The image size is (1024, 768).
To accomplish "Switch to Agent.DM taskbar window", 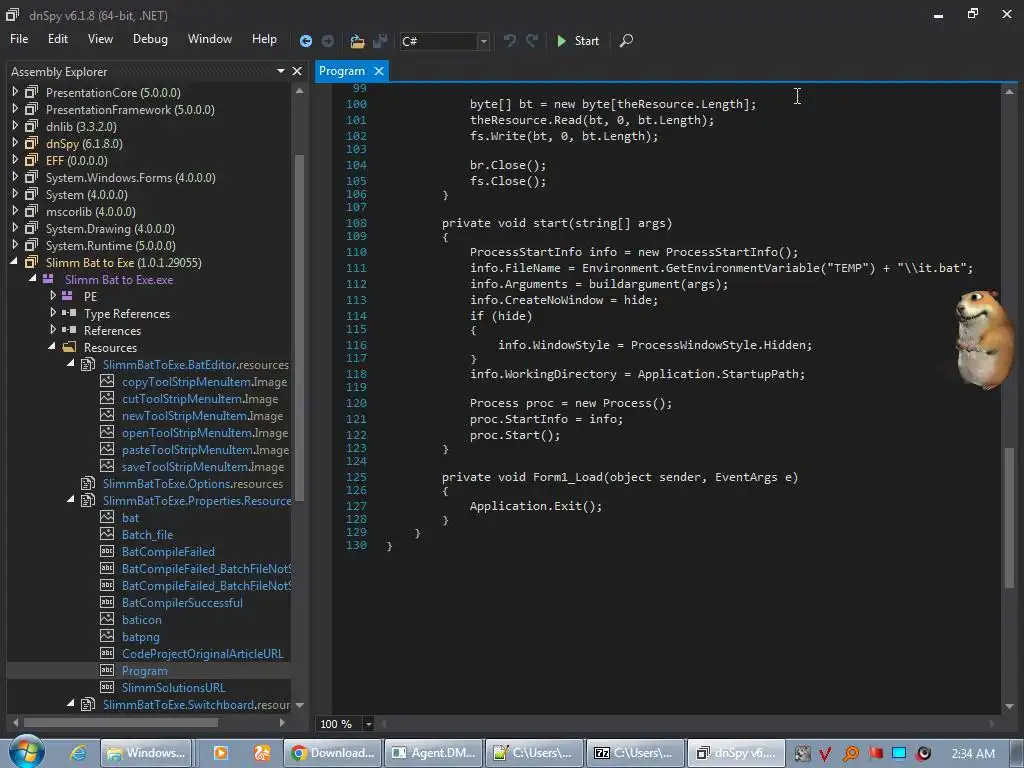I will [x=434, y=753].
